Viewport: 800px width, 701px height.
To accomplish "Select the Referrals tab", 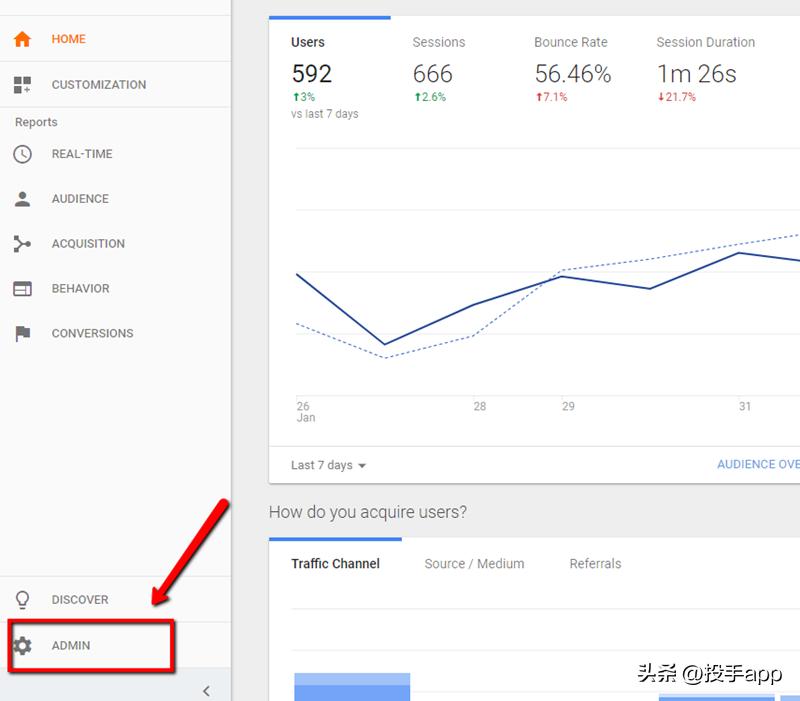I will point(595,563).
